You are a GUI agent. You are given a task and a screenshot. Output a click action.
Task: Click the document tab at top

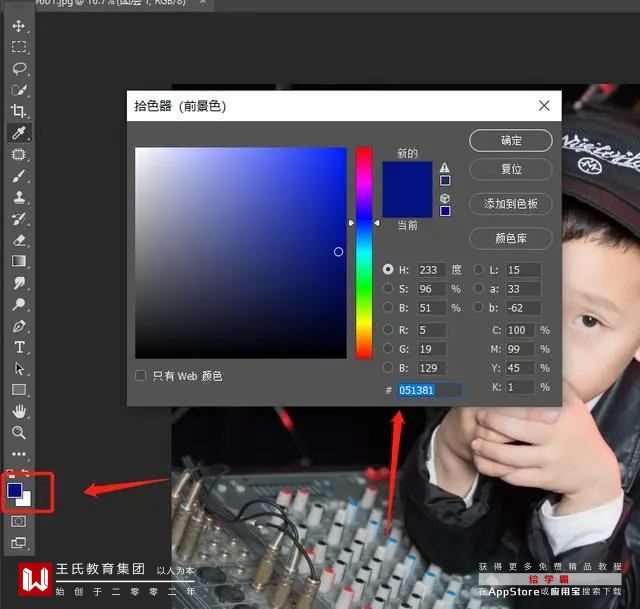122,3
